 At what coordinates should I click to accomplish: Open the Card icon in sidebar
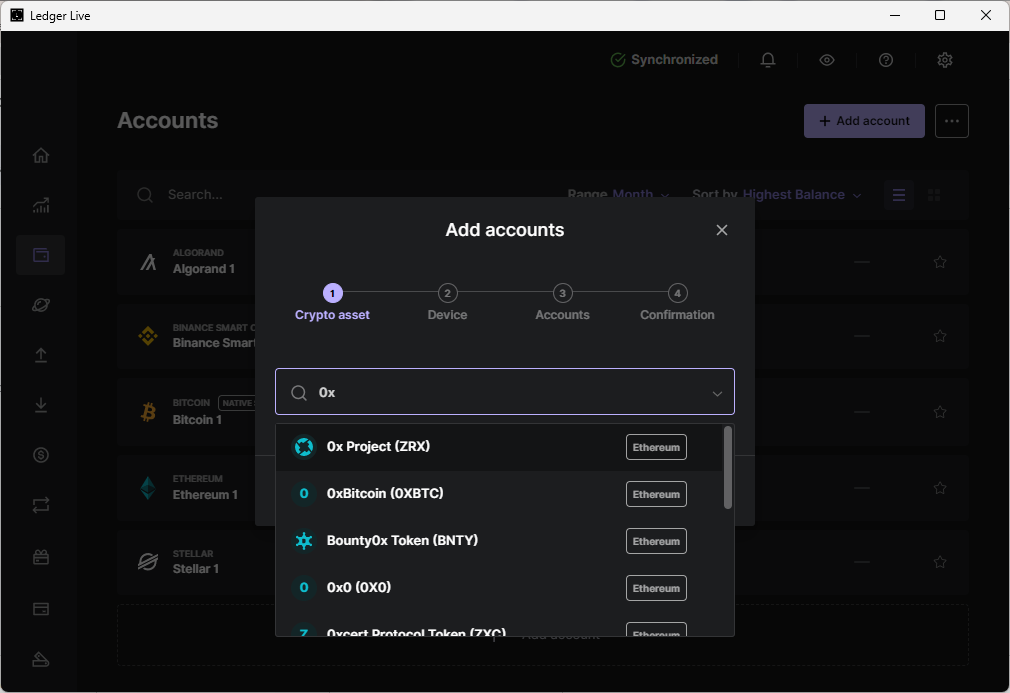(41, 609)
